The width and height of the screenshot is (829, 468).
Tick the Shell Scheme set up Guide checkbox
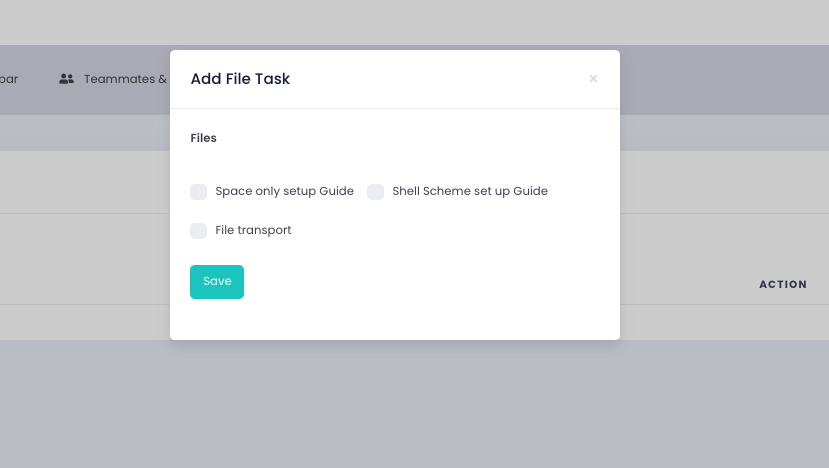tap(376, 192)
